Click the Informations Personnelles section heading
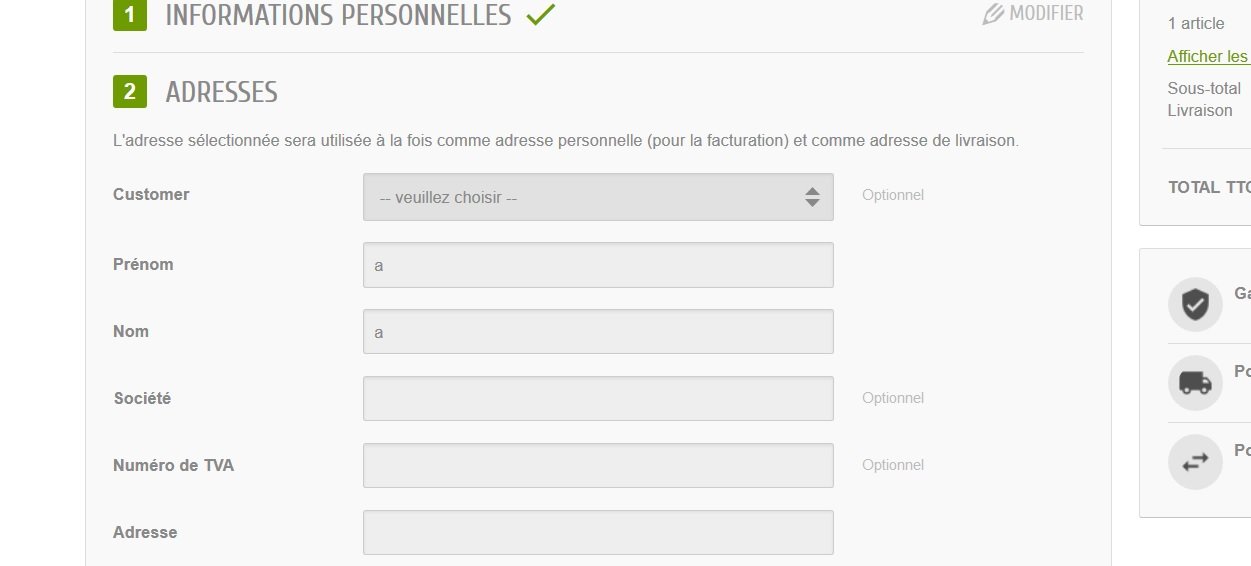The image size is (1251, 566). tap(338, 15)
